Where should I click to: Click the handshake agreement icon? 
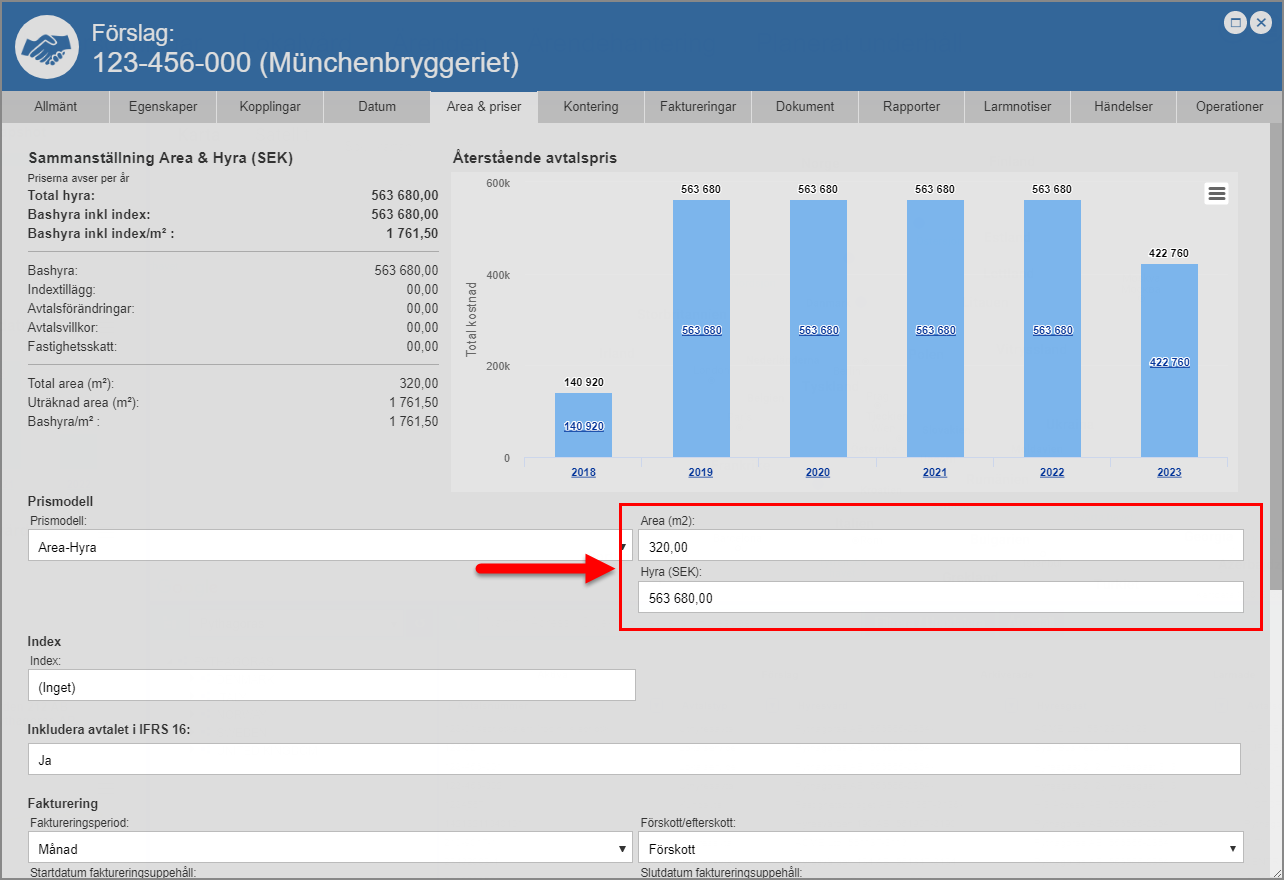tap(47, 47)
